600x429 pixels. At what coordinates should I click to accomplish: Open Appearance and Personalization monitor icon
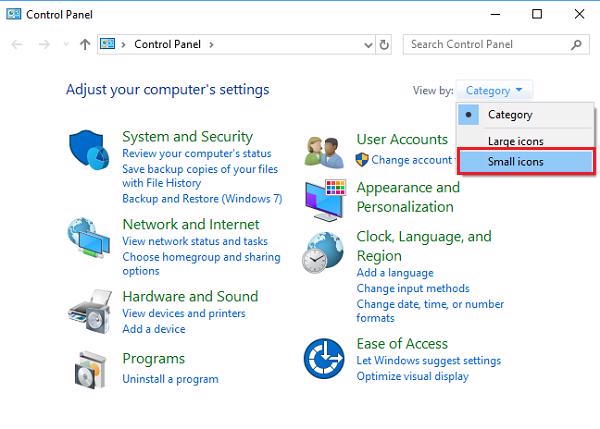point(325,198)
